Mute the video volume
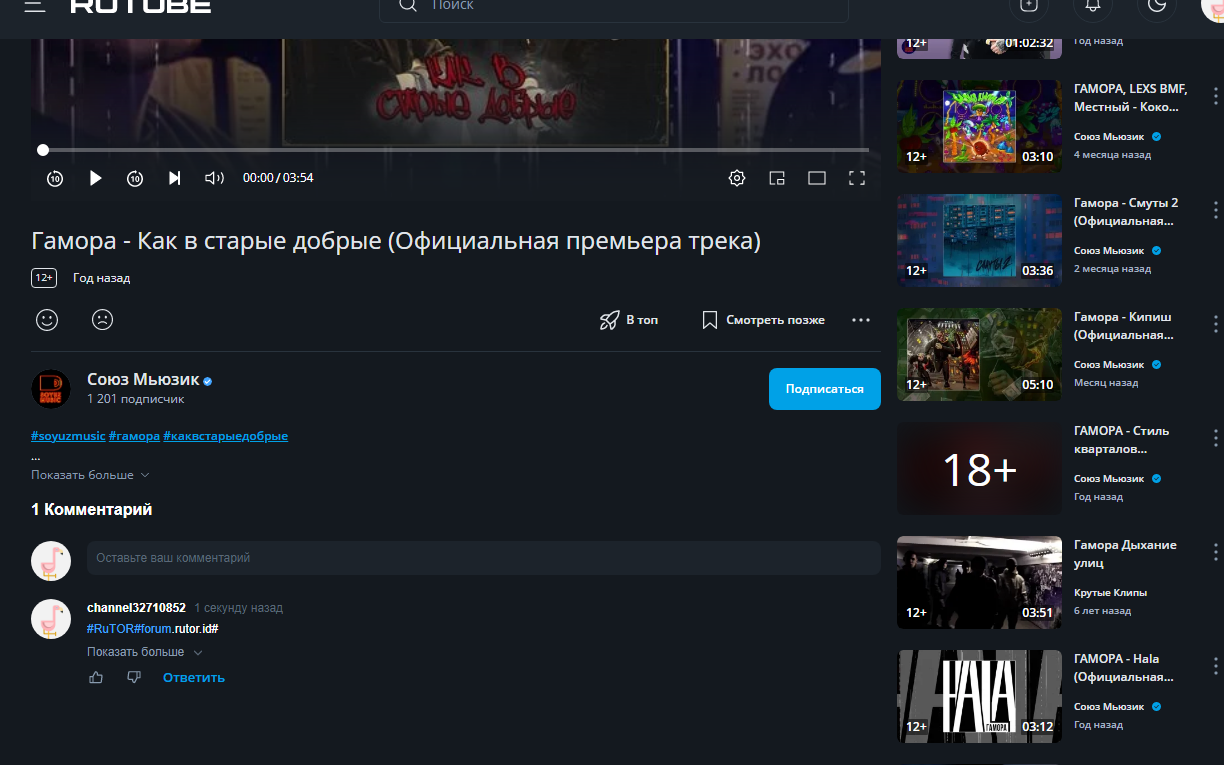This screenshot has width=1224, height=765. click(214, 178)
